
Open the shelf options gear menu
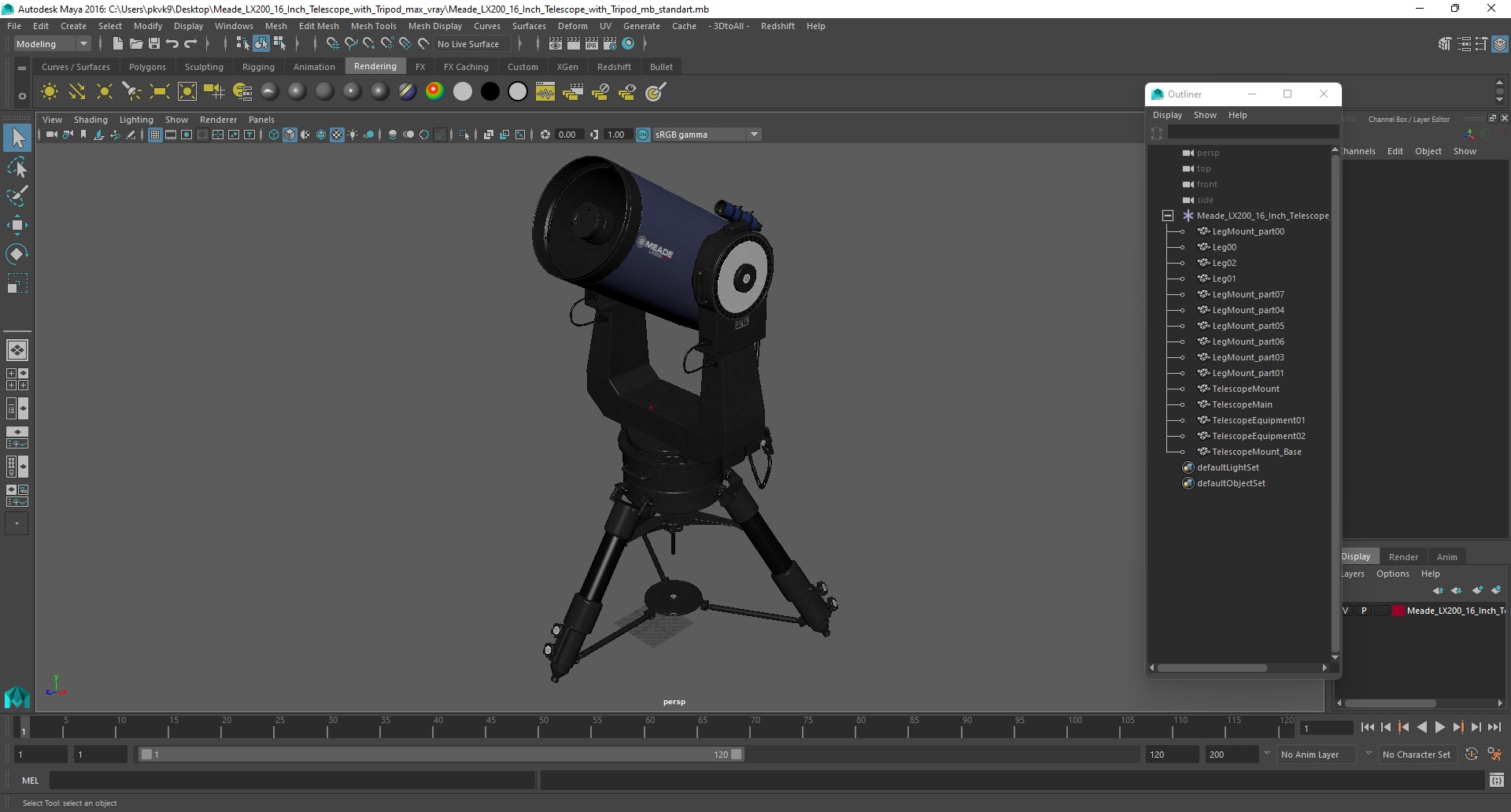(22, 96)
